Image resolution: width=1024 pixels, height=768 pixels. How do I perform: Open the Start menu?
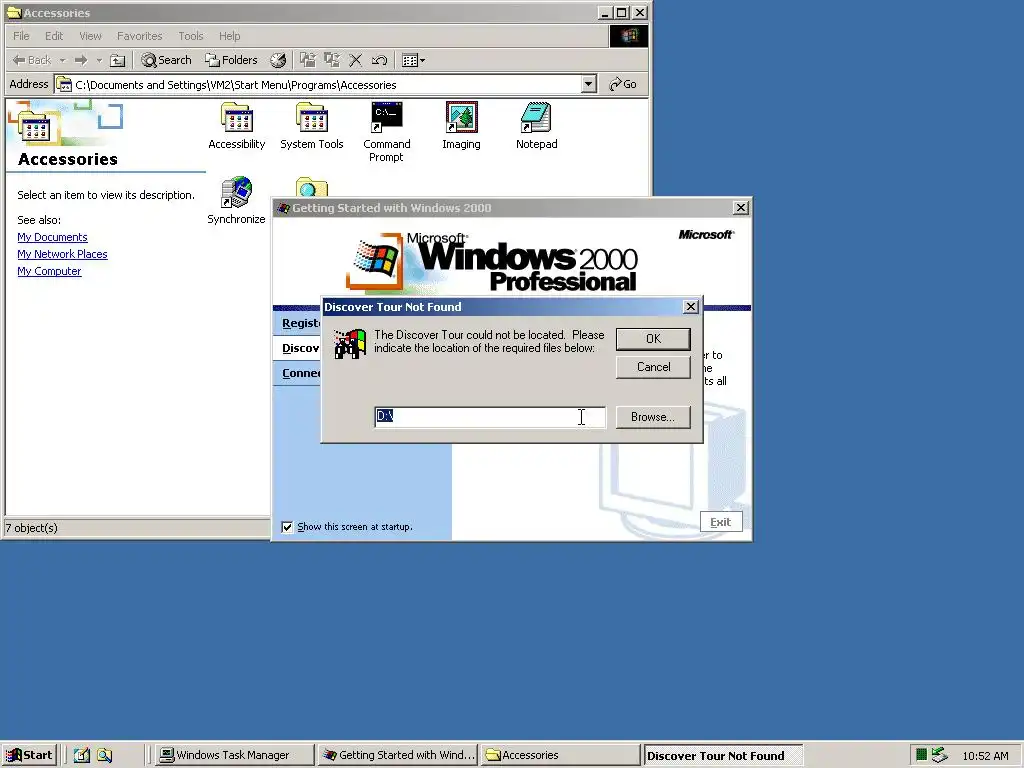tap(30, 756)
